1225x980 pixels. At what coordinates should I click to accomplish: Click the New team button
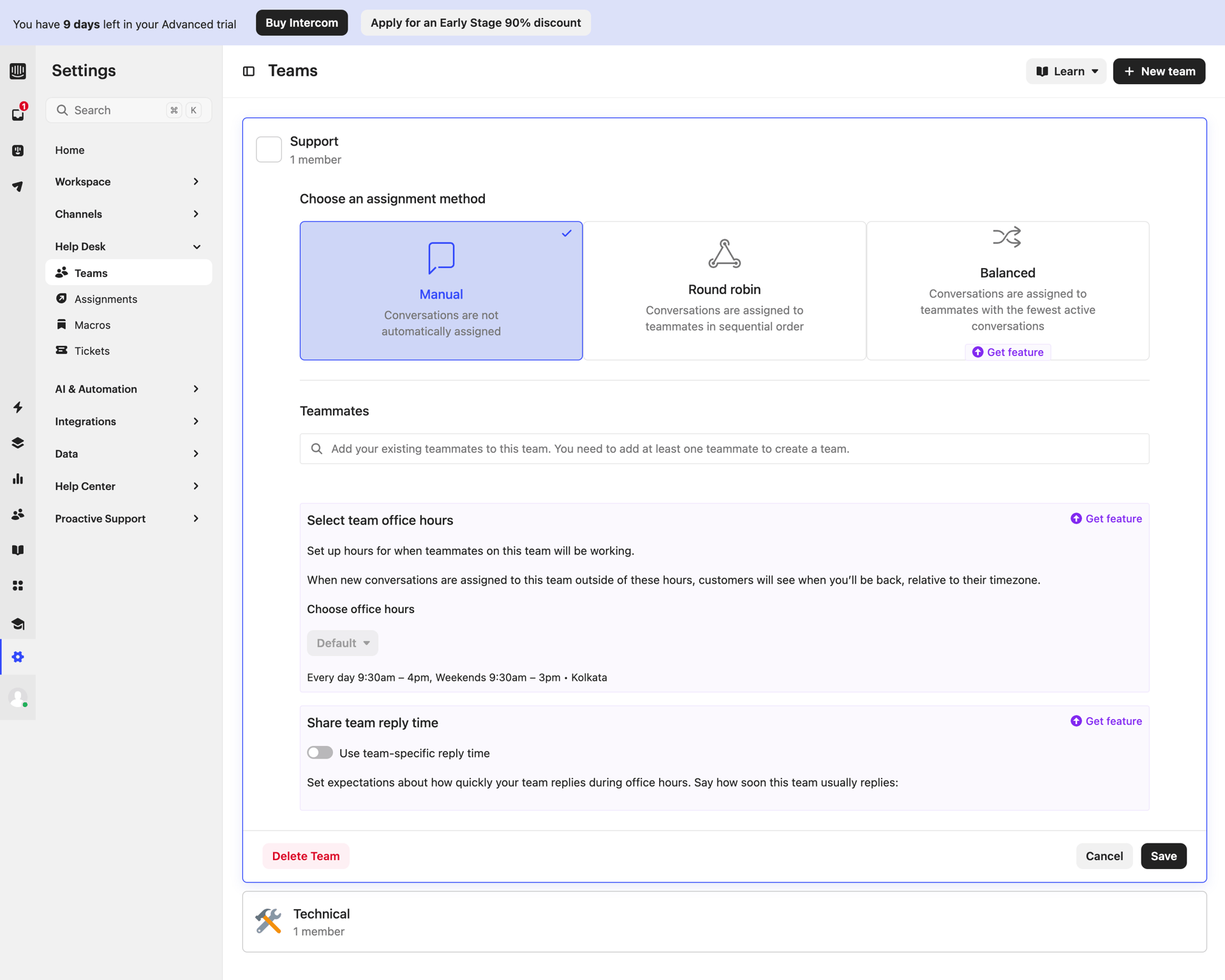point(1159,71)
